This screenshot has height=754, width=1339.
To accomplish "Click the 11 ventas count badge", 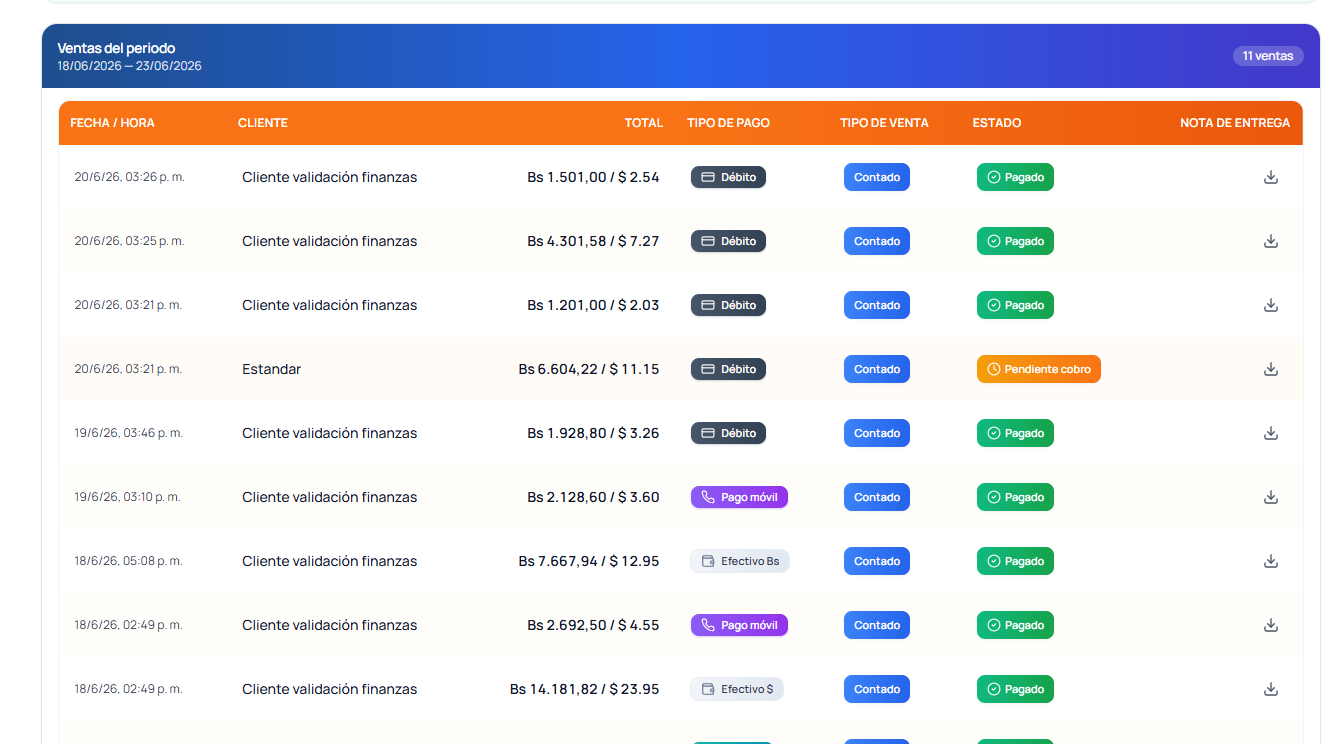I will click(1268, 56).
